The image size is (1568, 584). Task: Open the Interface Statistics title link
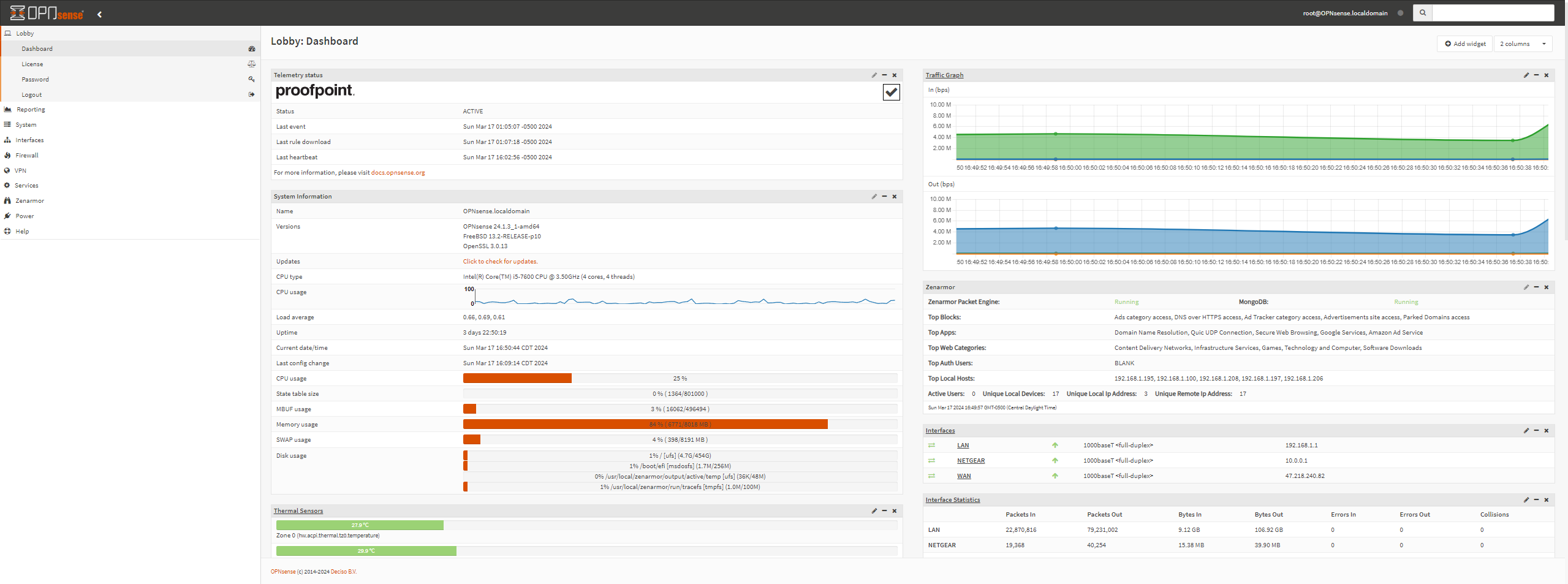click(952, 500)
